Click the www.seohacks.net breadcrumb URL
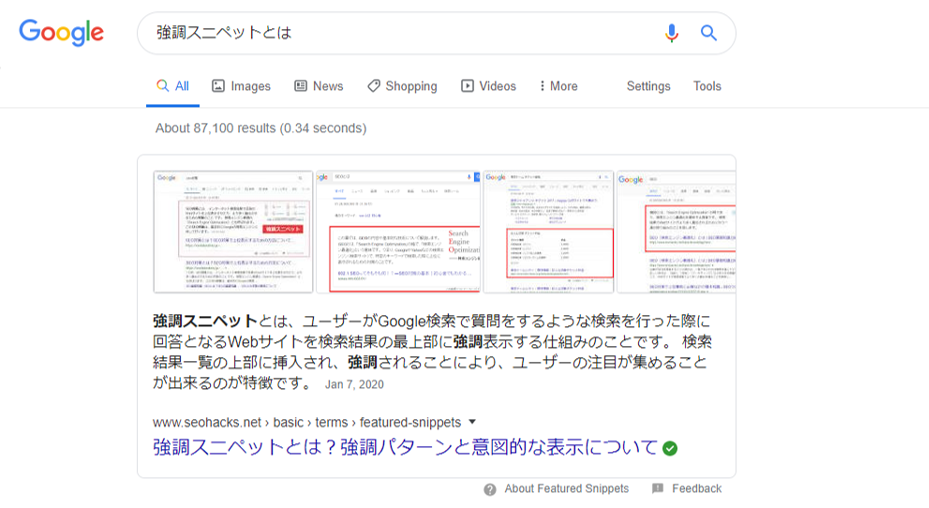The image size is (929, 508). tap(307, 422)
